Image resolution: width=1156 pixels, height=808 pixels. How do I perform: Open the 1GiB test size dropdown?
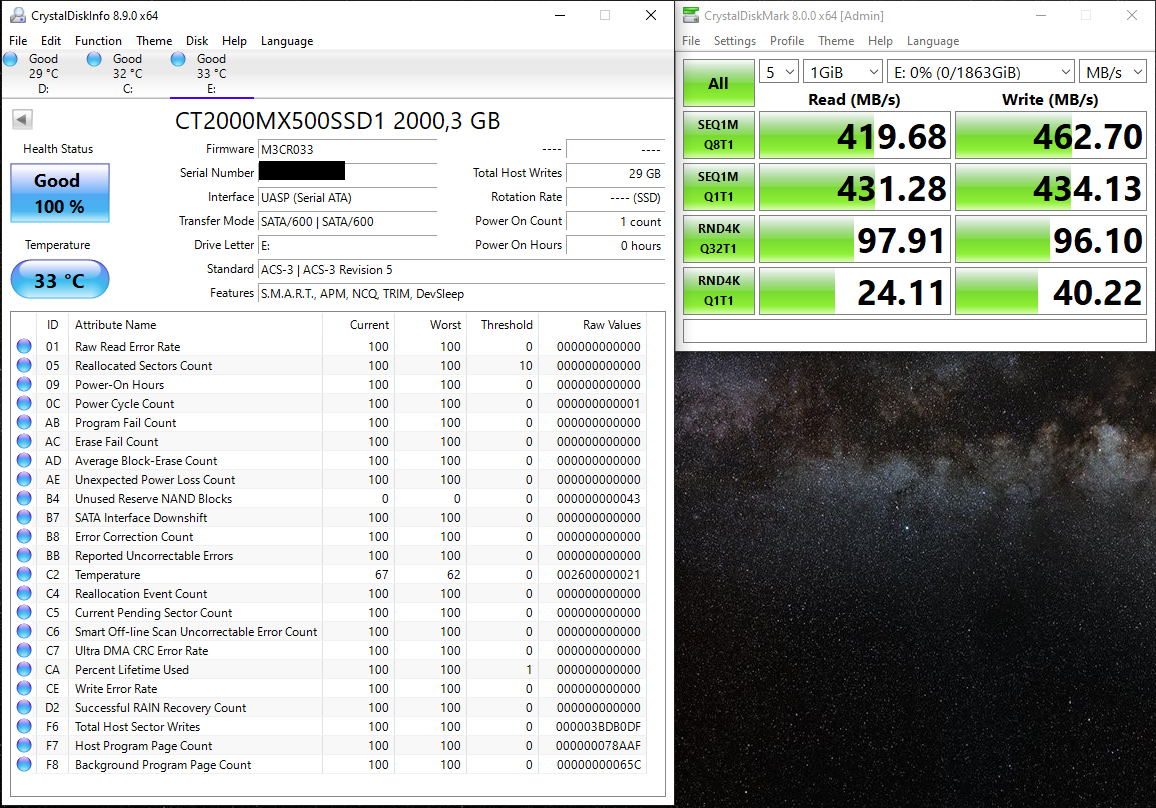843,72
